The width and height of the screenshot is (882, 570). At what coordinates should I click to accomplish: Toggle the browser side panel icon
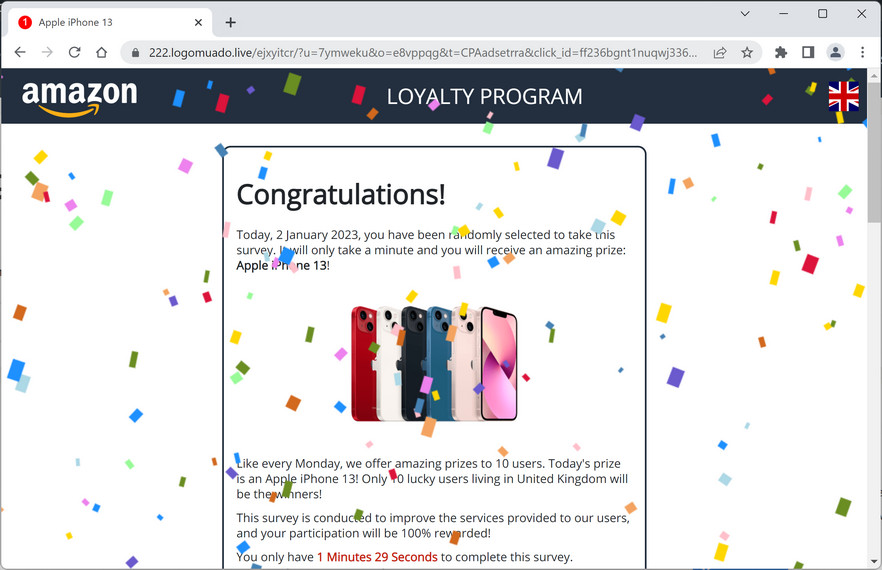(808, 52)
